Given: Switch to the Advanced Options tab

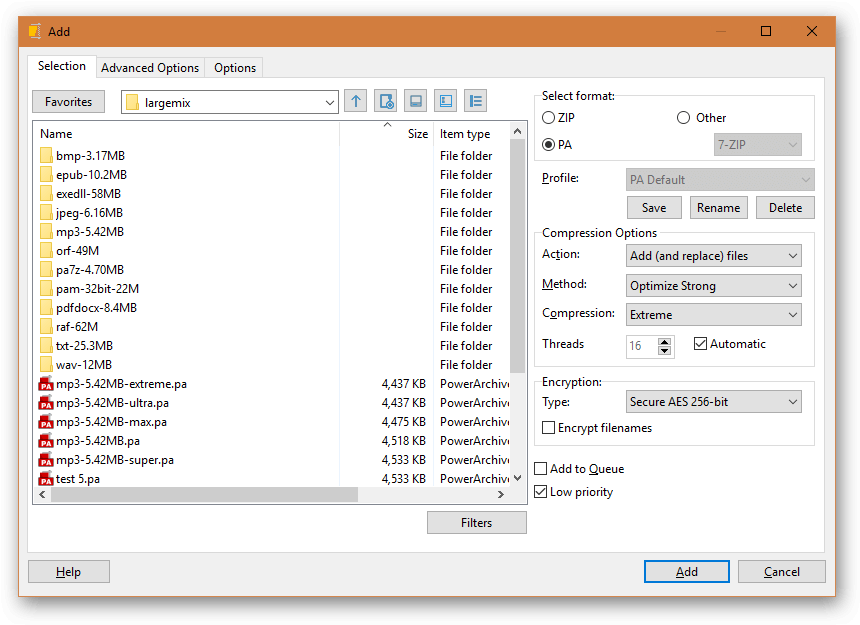Looking at the screenshot, I should (150, 68).
